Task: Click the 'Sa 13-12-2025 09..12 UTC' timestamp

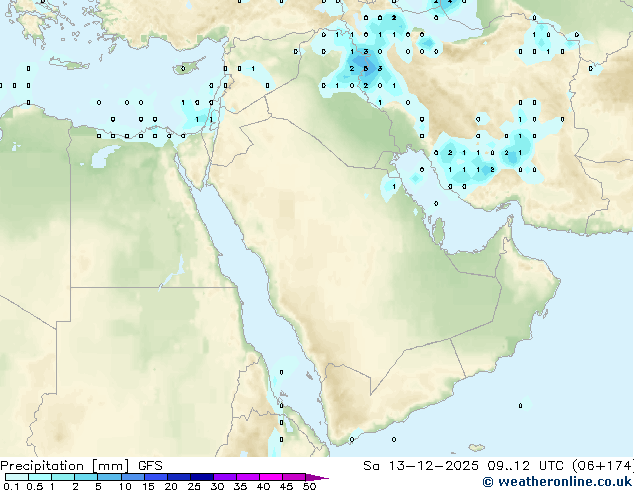Action: [x=465, y=466]
